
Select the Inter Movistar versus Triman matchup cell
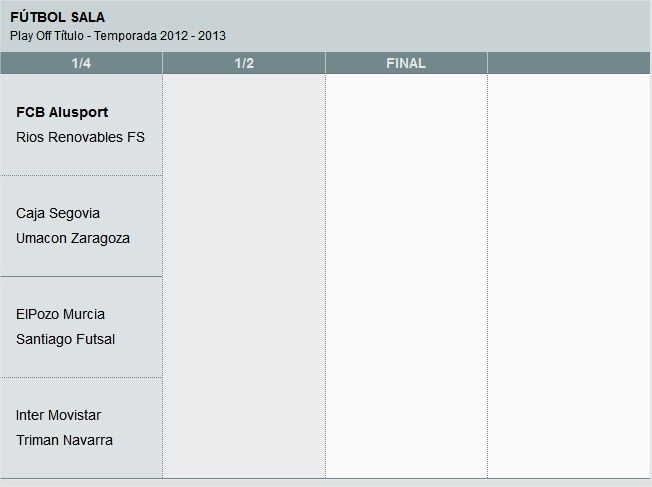81,461
